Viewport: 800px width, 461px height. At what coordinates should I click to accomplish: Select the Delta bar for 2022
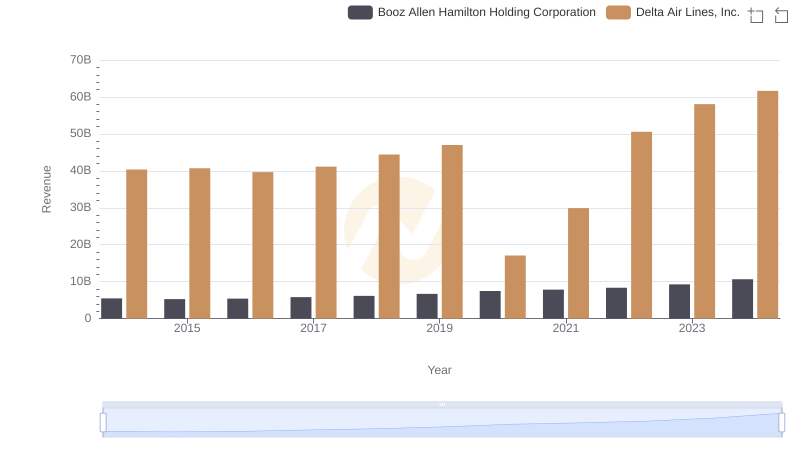tap(641, 225)
